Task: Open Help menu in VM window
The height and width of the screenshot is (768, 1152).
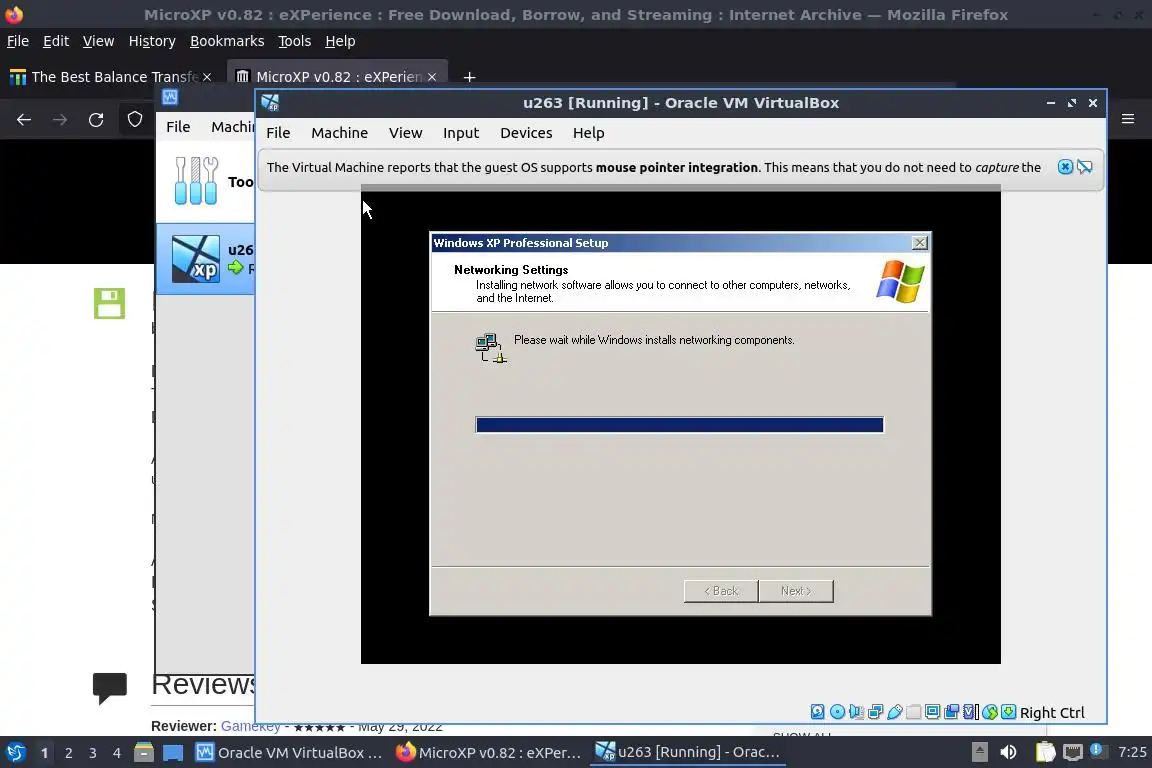Action: (588, 133)
